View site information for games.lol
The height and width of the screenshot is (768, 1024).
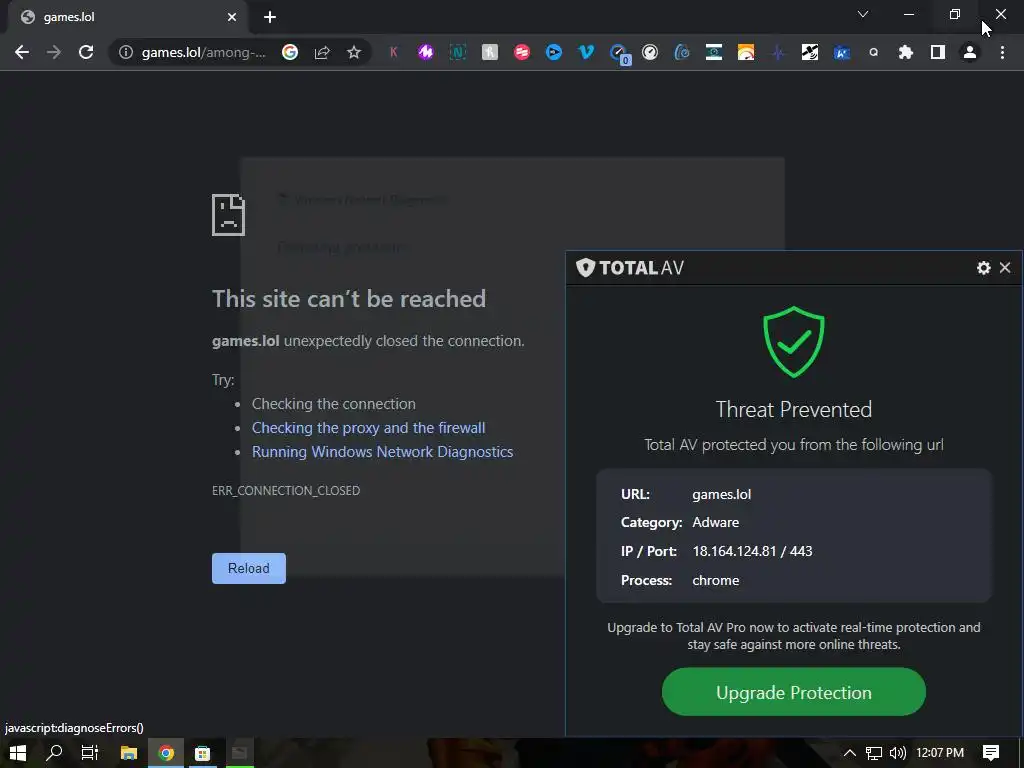click(126, 52)
